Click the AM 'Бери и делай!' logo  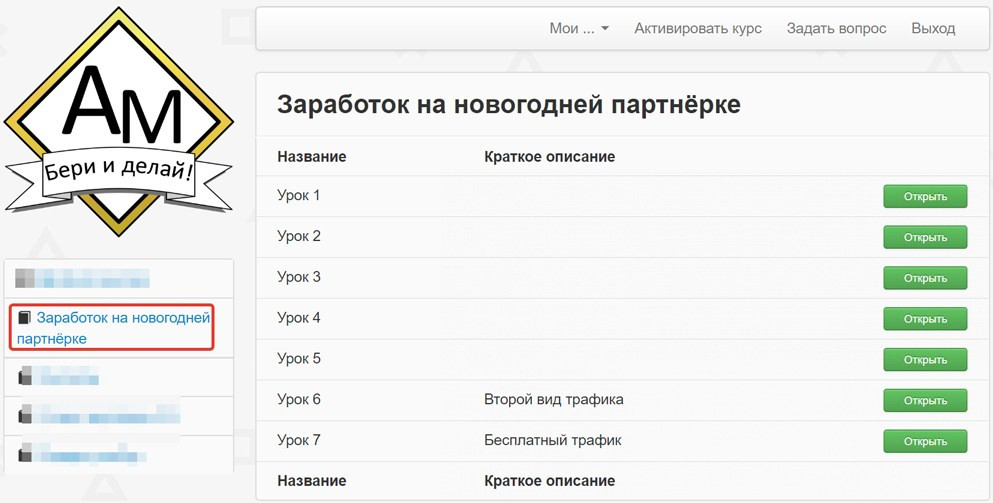coord(118,122)
